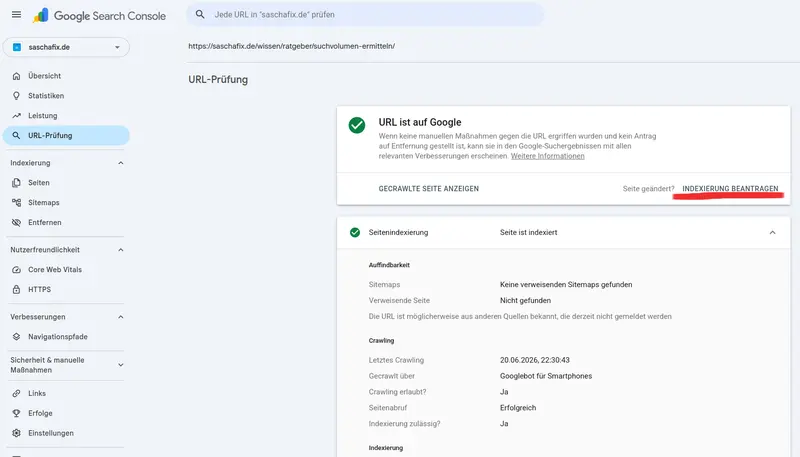Click the 'Seite ist indexiert' status text
The width and height of the screenshot is (800, 457).
click(x=529, y=233)
